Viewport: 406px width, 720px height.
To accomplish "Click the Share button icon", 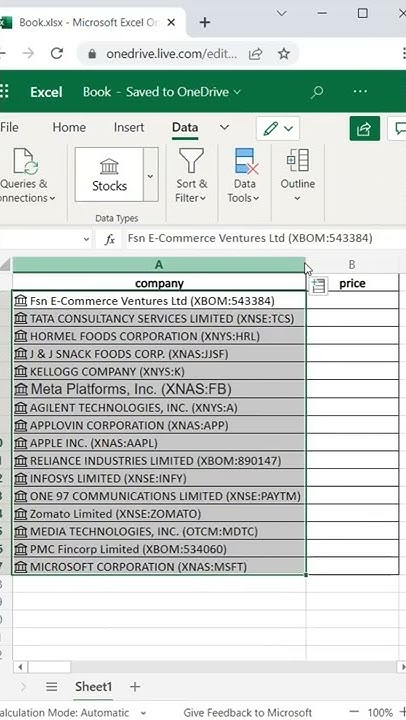I will tap(364, 128).
